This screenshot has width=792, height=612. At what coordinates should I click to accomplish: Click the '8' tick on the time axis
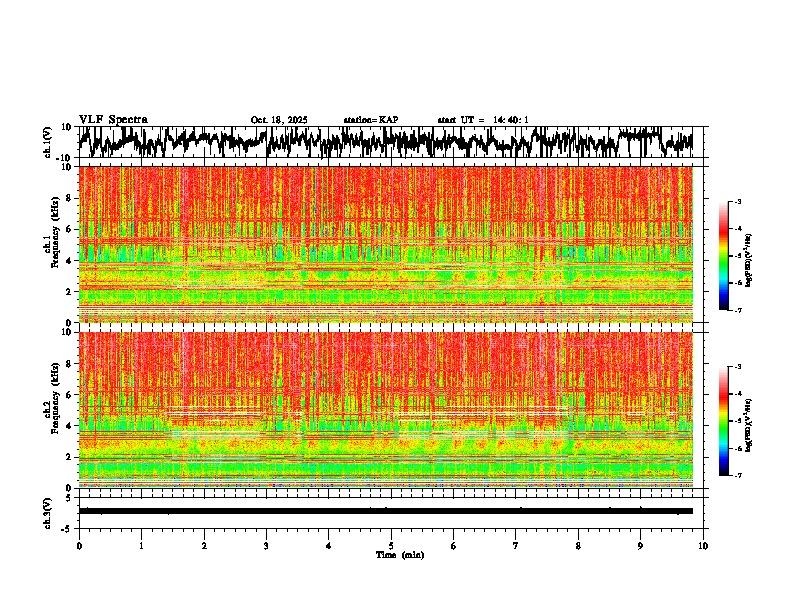pyautogui.click(x=578, y=546)
